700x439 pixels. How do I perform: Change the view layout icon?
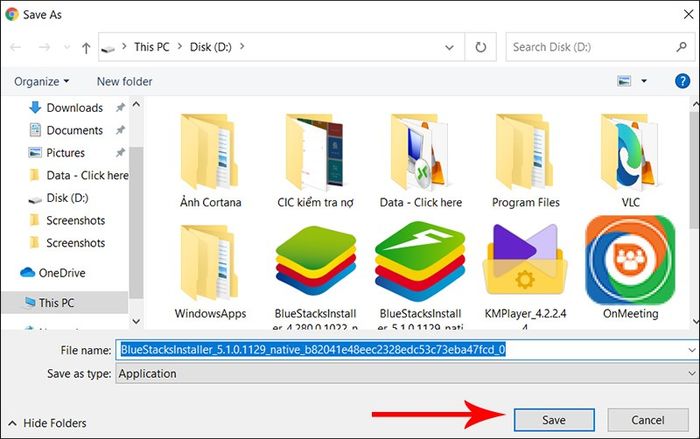(x=624, y=81)
